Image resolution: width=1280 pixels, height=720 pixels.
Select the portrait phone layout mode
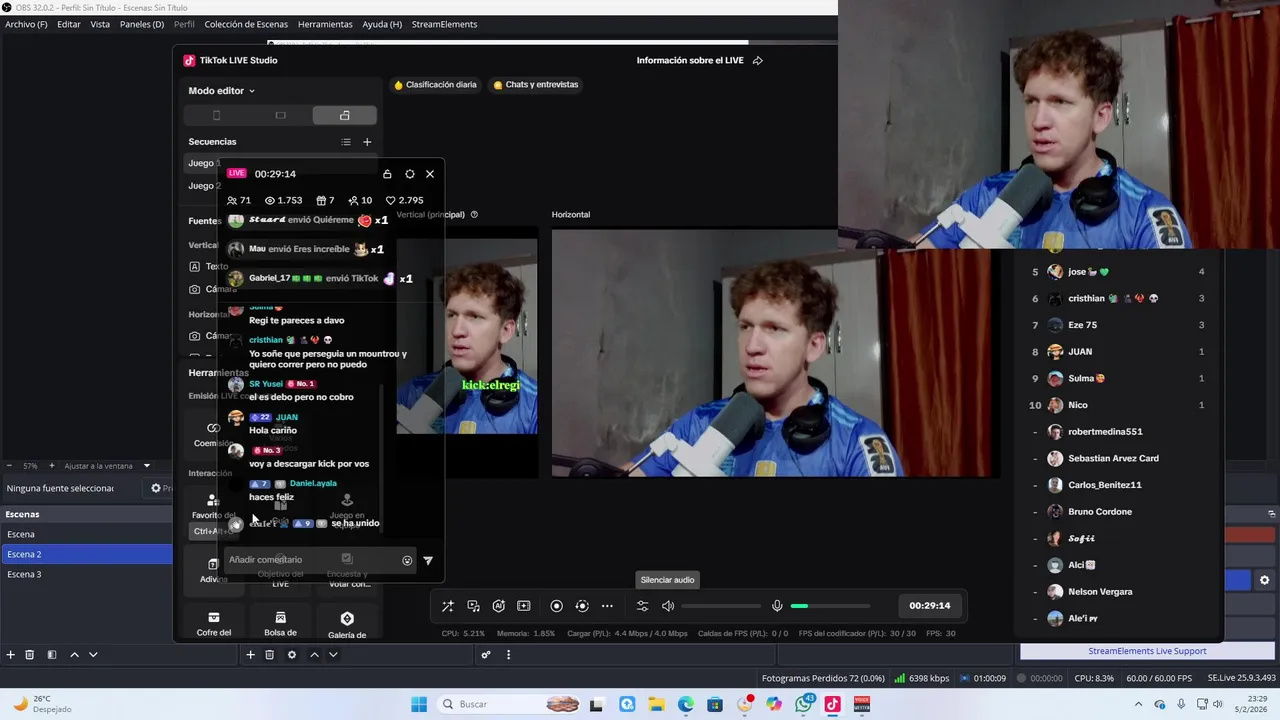pyautogui.click(x=216, y=116)
